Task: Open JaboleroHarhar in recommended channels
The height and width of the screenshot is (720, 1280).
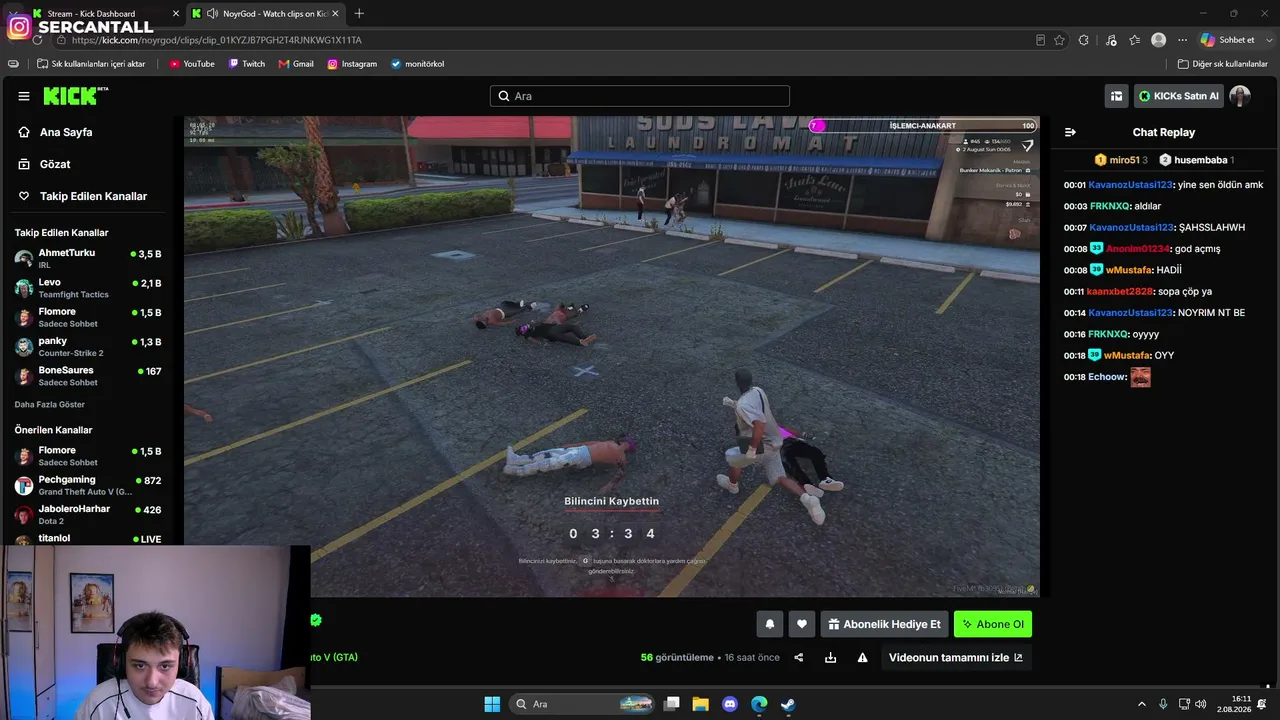Action: tap(88, 514)
